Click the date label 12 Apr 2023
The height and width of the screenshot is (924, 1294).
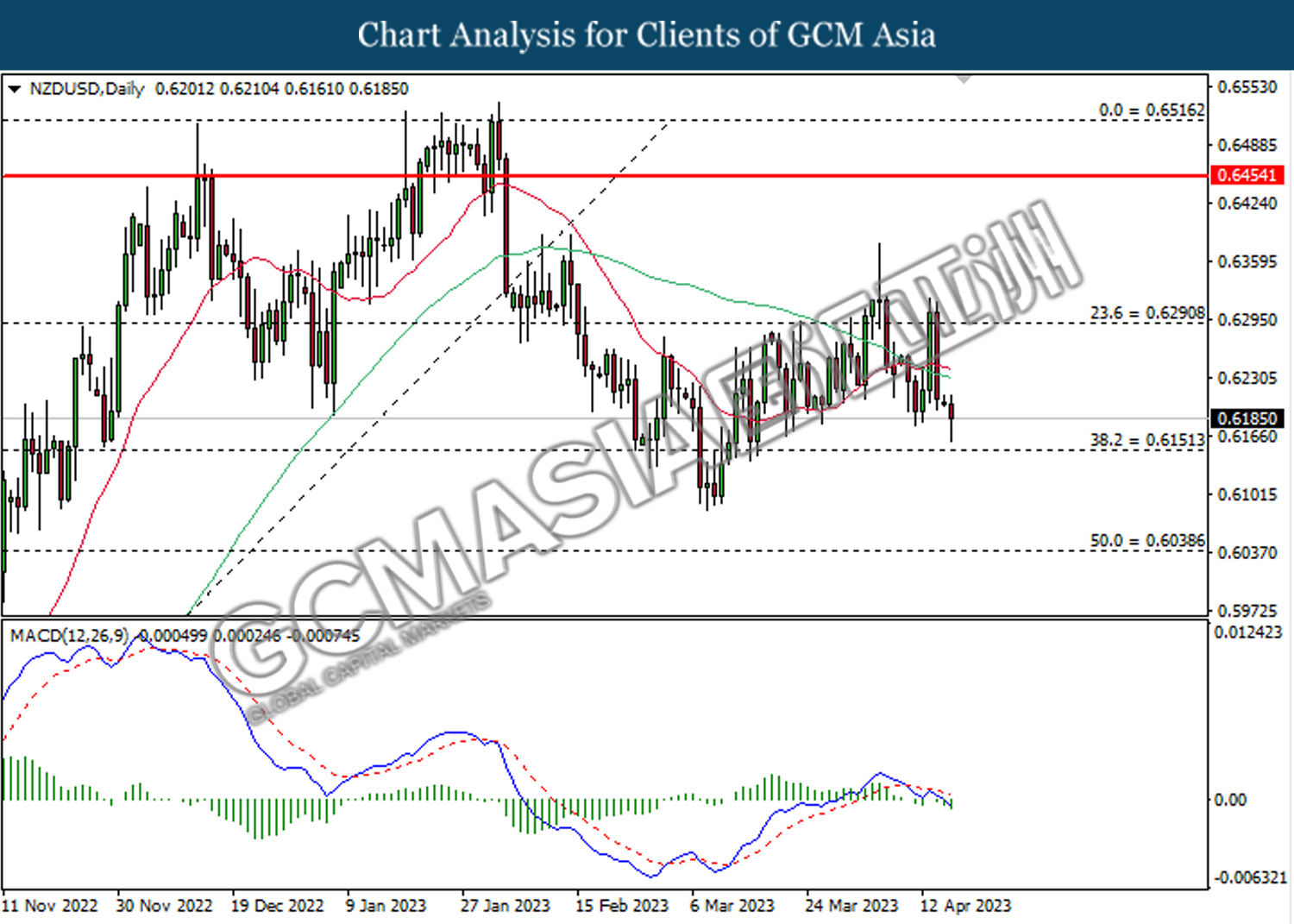click(966, 906)
